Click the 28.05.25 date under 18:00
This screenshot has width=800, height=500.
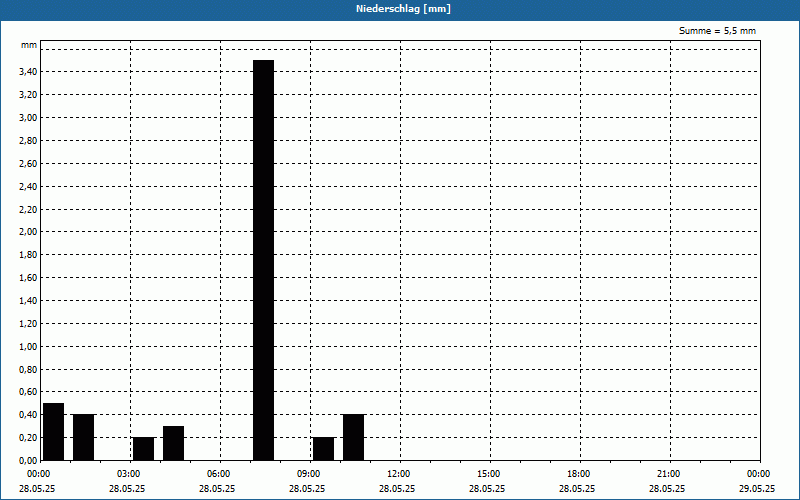[x=577, y=489]
